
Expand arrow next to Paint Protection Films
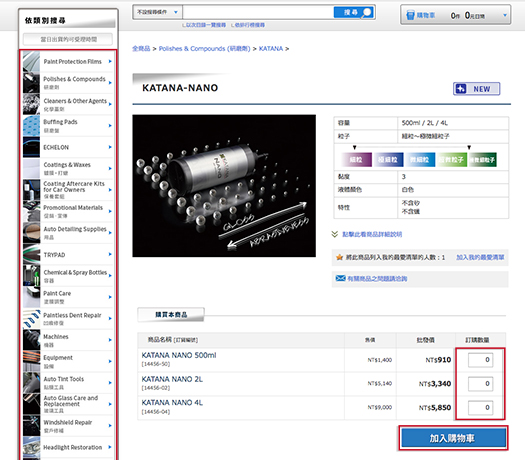(110, 61)
